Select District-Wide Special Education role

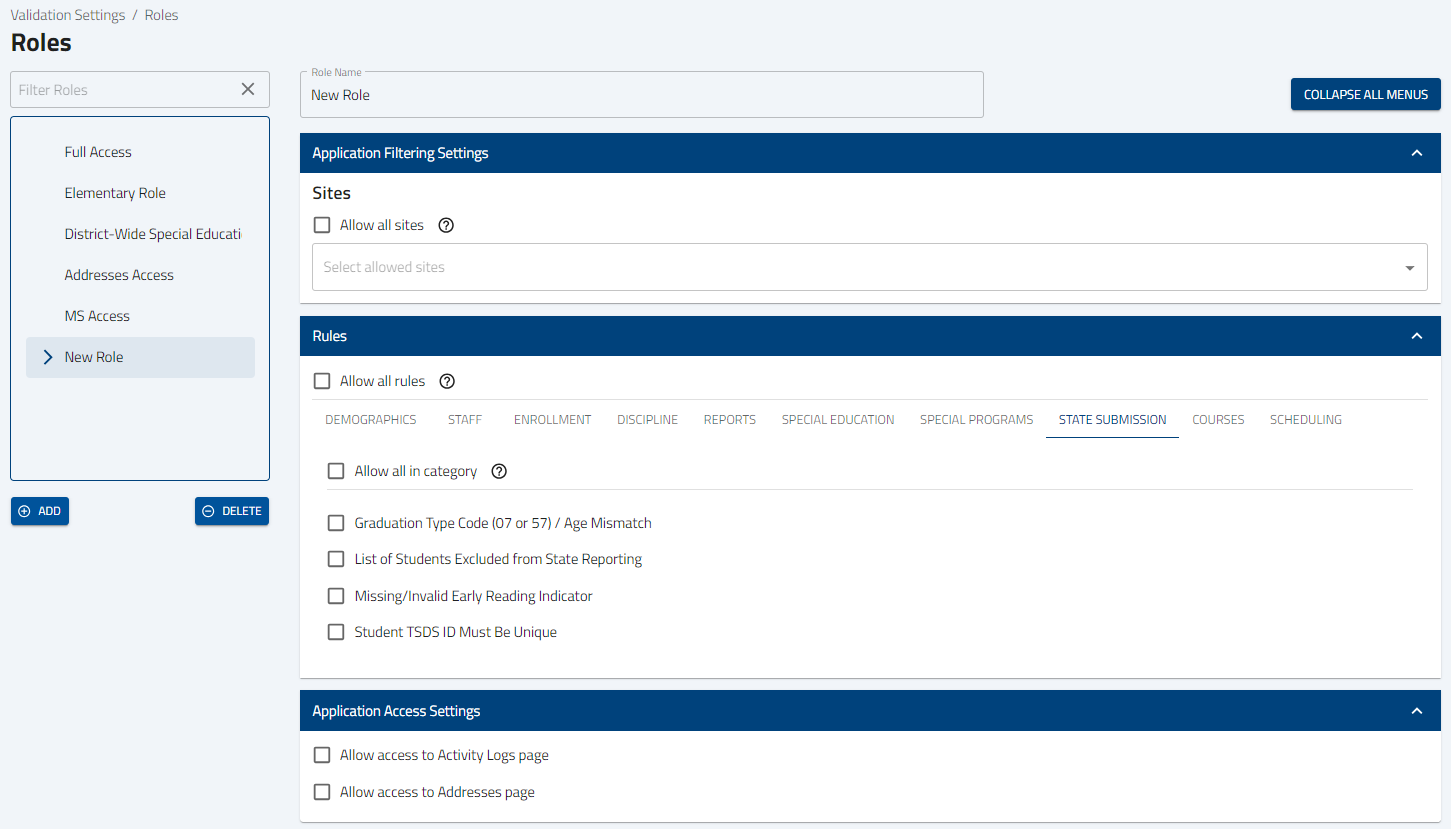coord(140,234)
